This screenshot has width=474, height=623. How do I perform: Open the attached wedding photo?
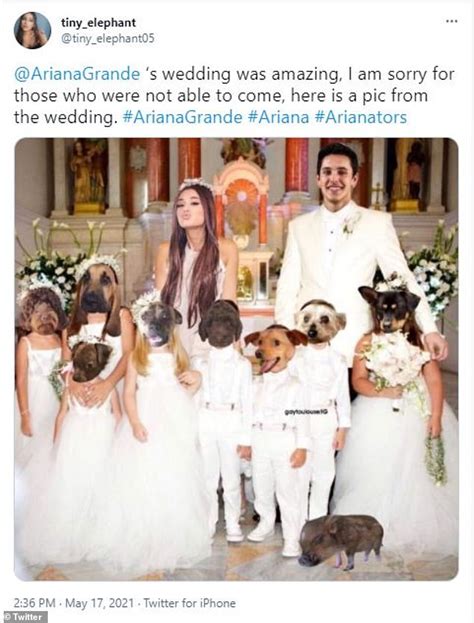[x=236, y=359]
